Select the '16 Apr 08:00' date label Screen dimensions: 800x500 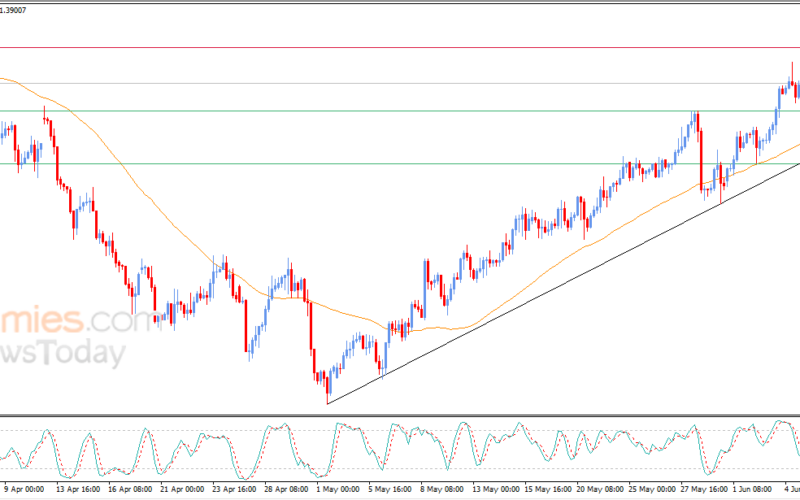point(130,489)
